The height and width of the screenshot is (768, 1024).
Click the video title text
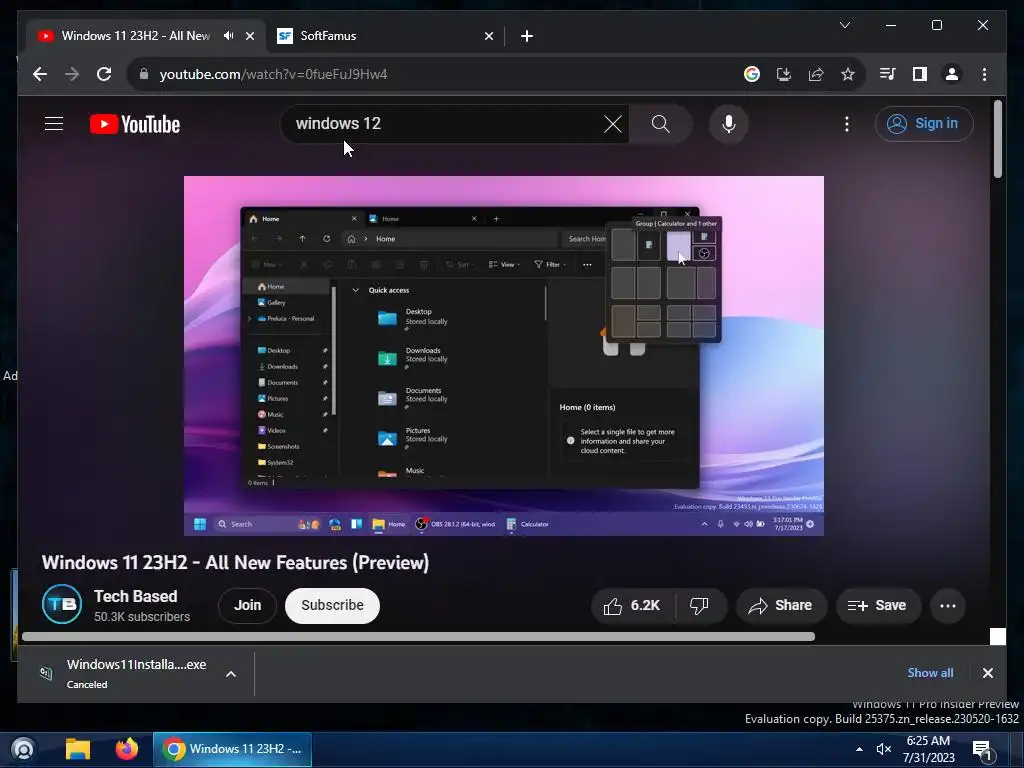235,563
